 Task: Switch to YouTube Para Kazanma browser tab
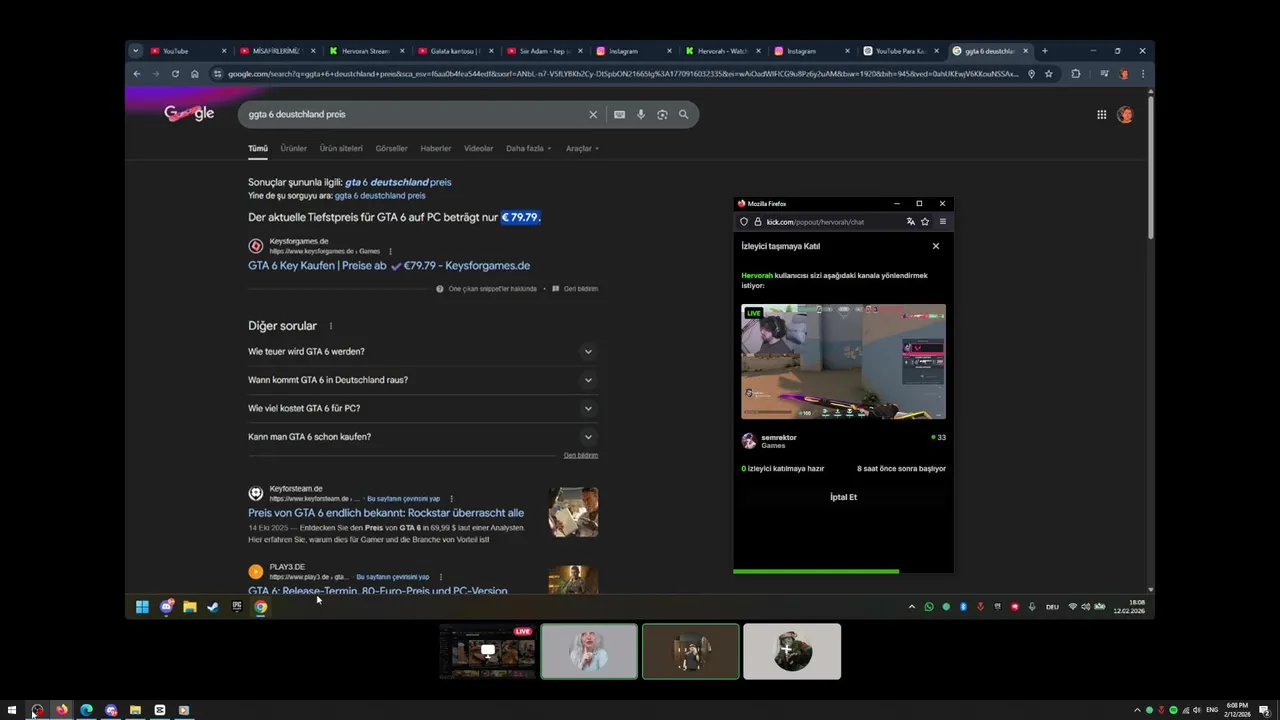[x=900, y=51]
